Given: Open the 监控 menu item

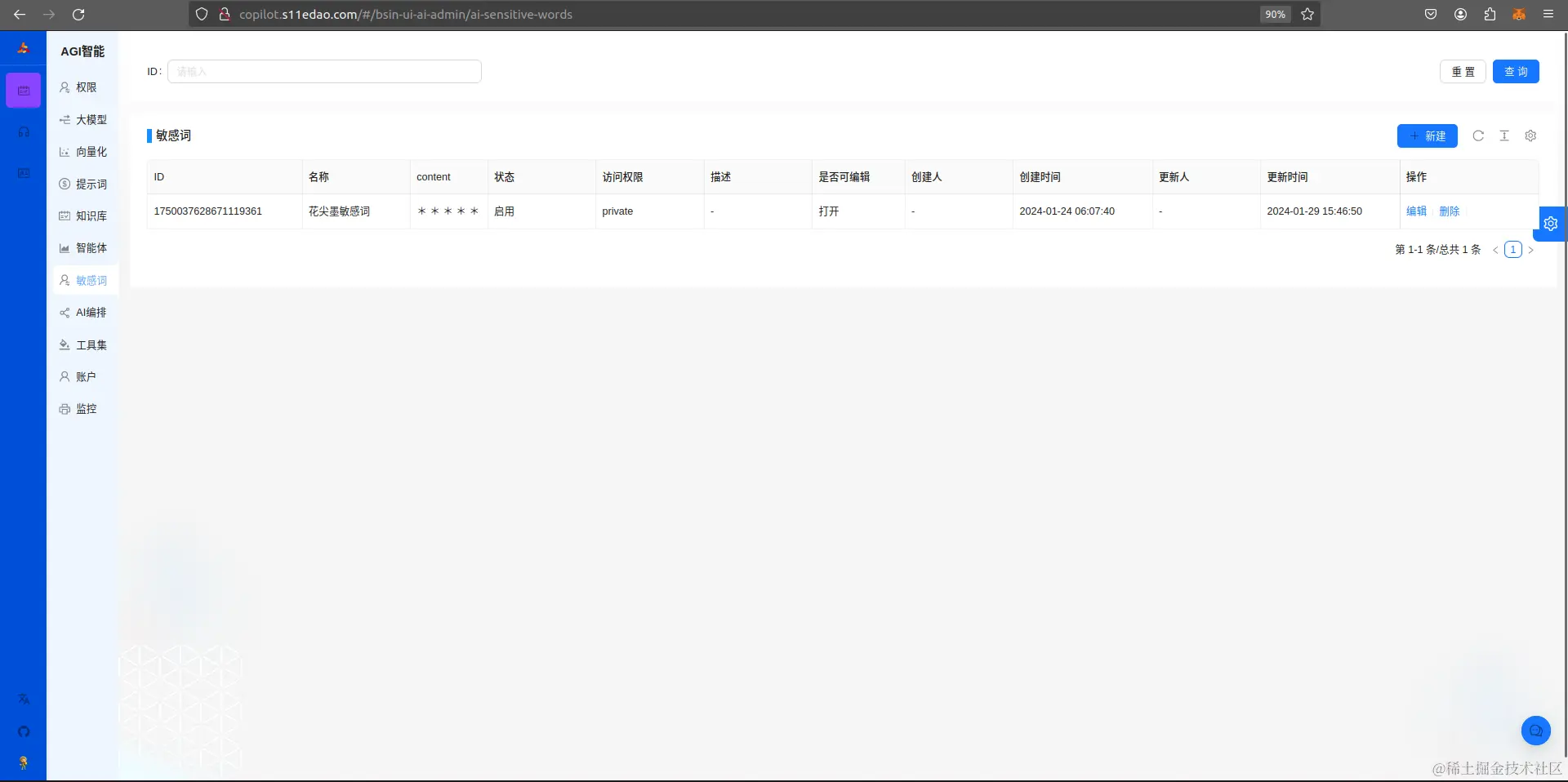Looking at the screenshot, I should [x=86, y=409].
